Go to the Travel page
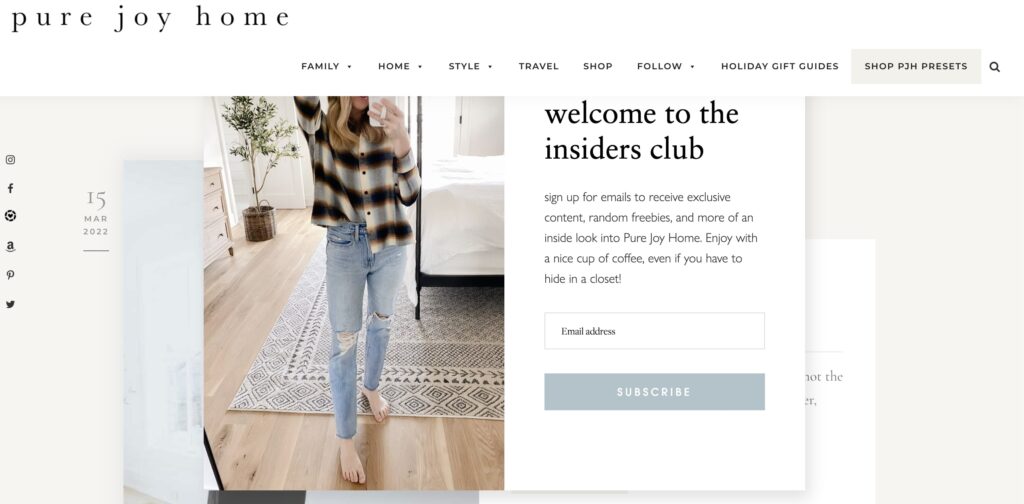 pyautogui.click(x=539, y=66)
